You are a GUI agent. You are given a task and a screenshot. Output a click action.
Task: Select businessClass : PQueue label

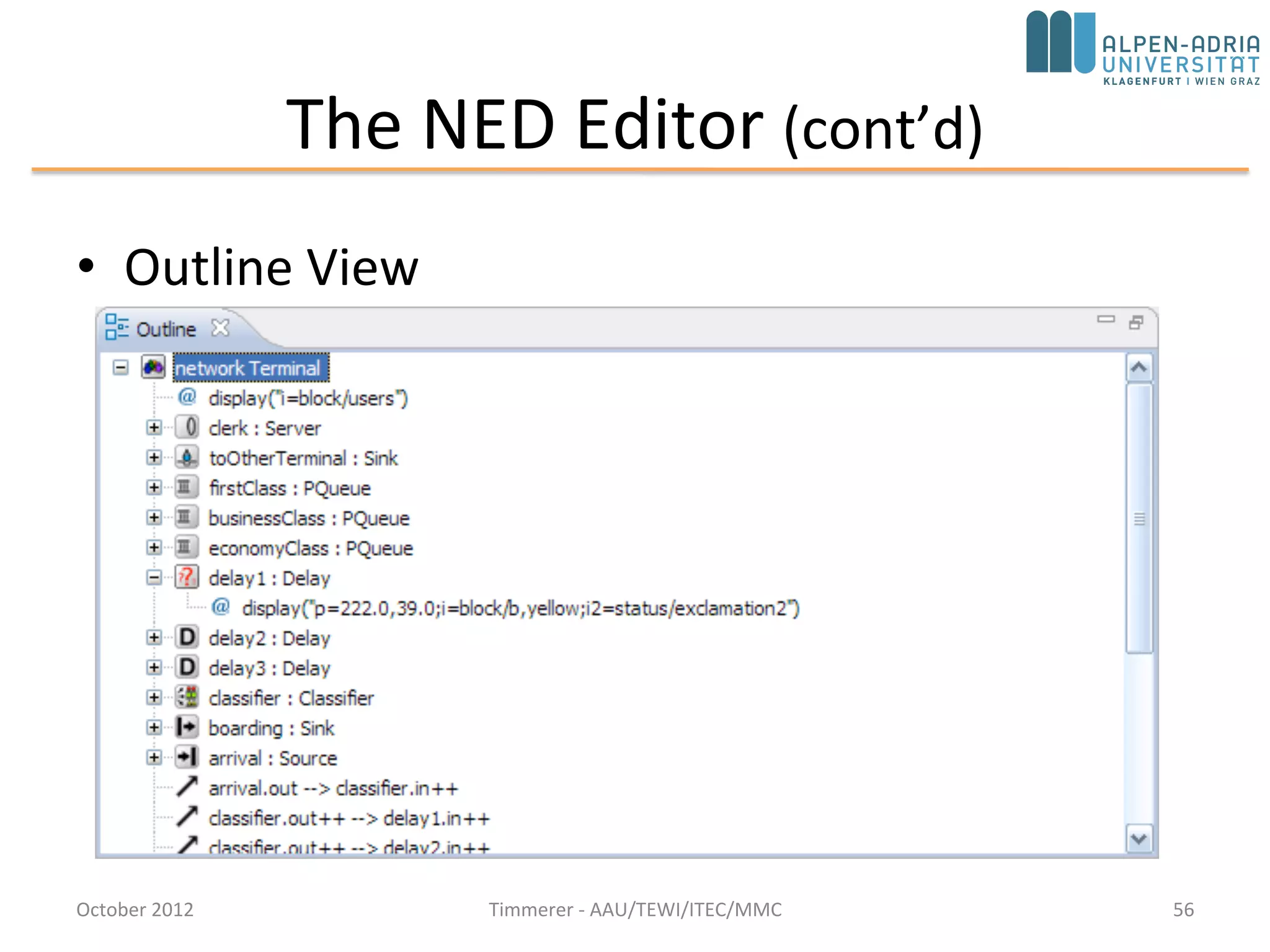tap(309, 518)
